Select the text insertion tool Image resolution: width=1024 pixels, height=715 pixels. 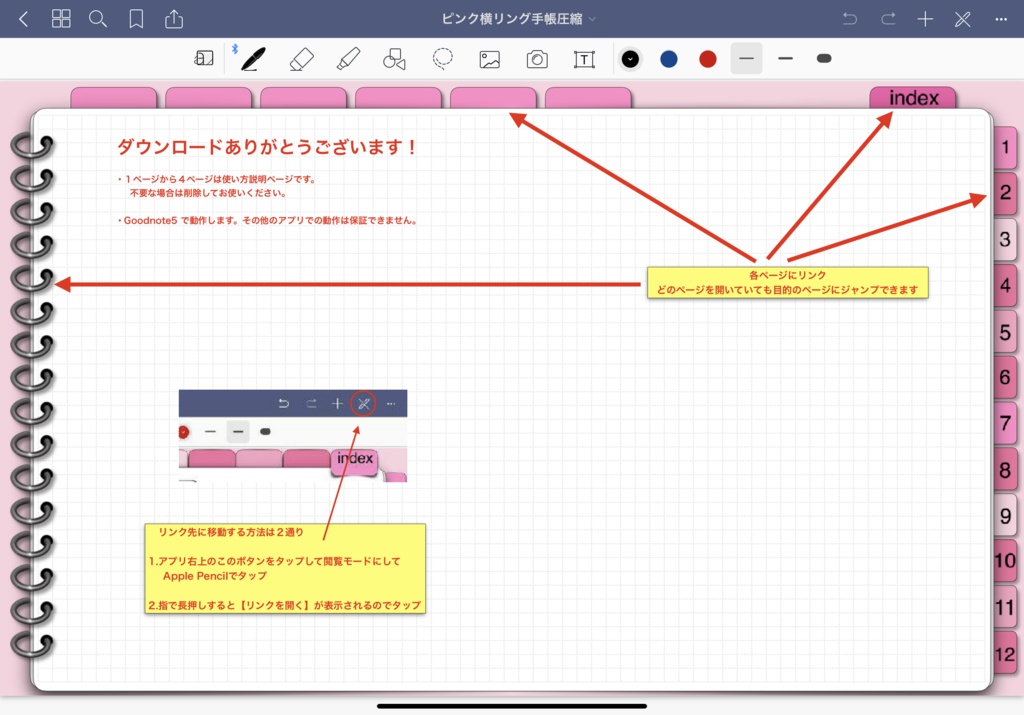tap(583, 58)
